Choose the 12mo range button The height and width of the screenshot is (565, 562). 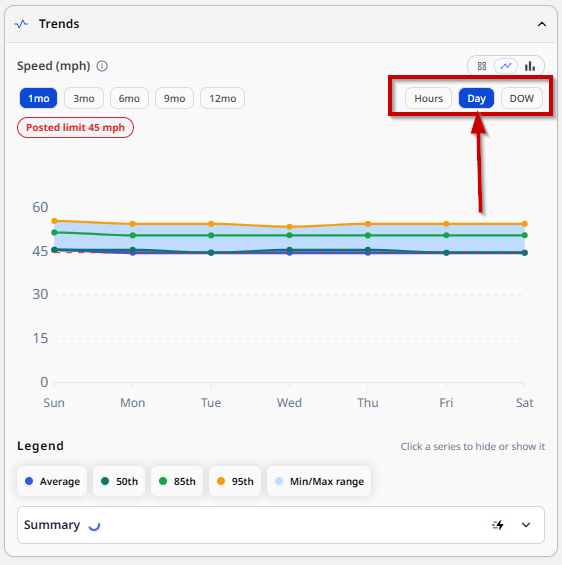(223, 98)
